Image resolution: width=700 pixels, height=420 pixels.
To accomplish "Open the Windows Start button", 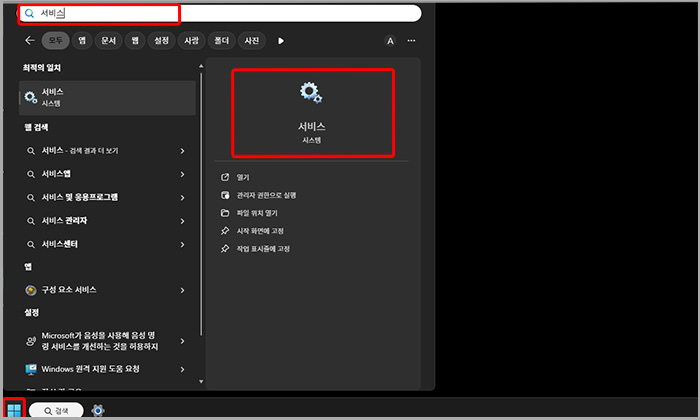I will pyautogui.click(x=14, y=410).
